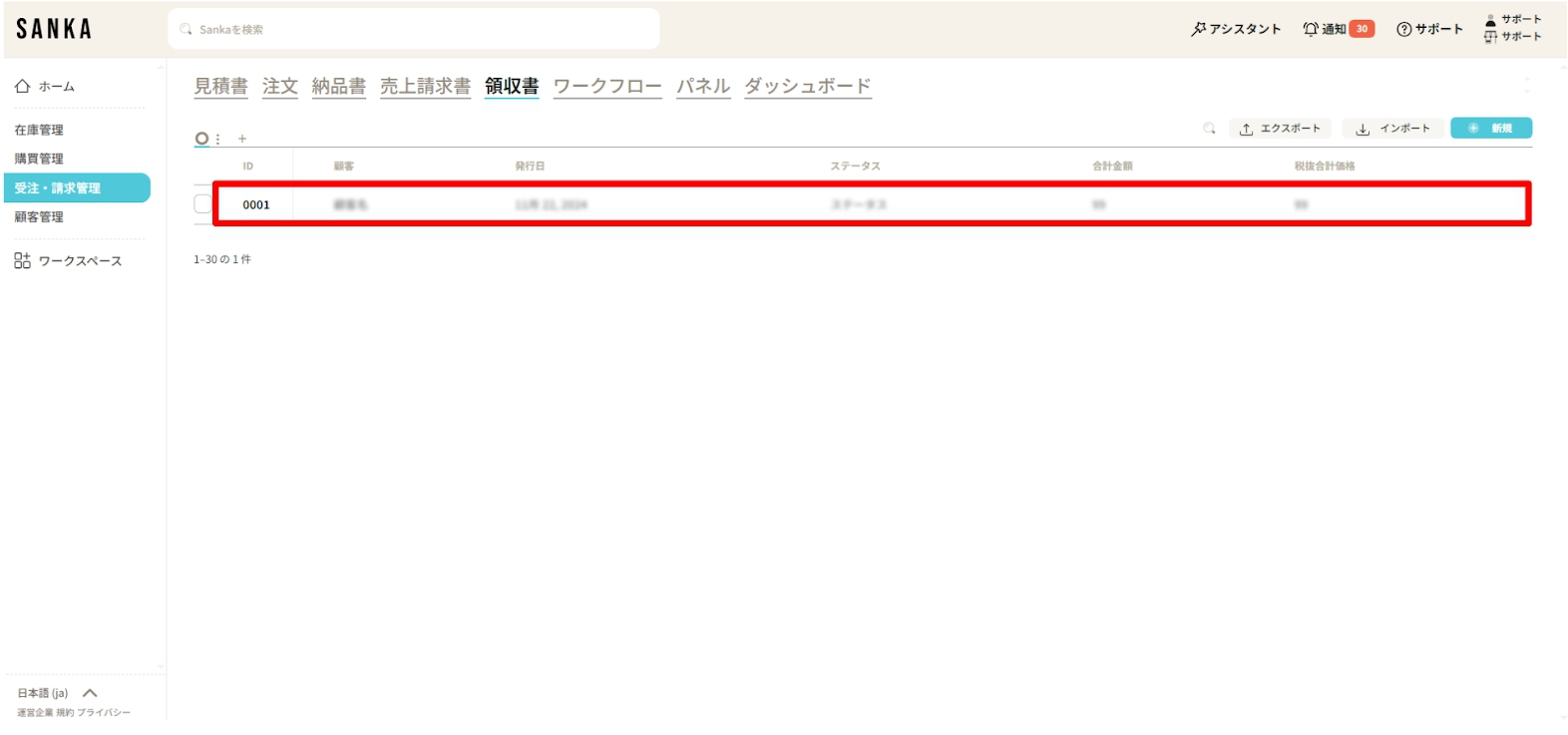Open the ダッシュボード tab
1568x735 pixels.
click(x=808, y=87)
